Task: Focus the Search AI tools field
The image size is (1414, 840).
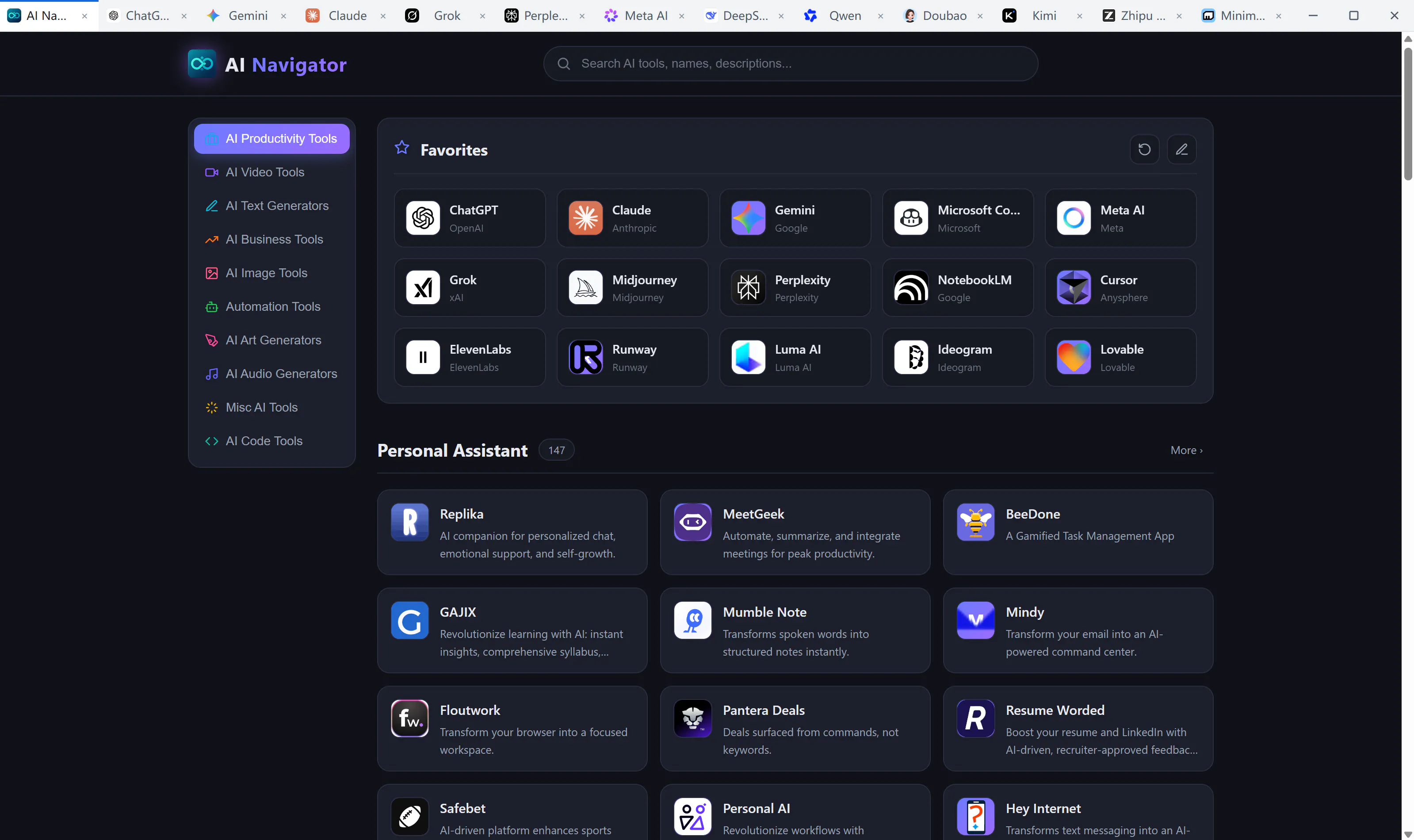Action: (790, 63)
